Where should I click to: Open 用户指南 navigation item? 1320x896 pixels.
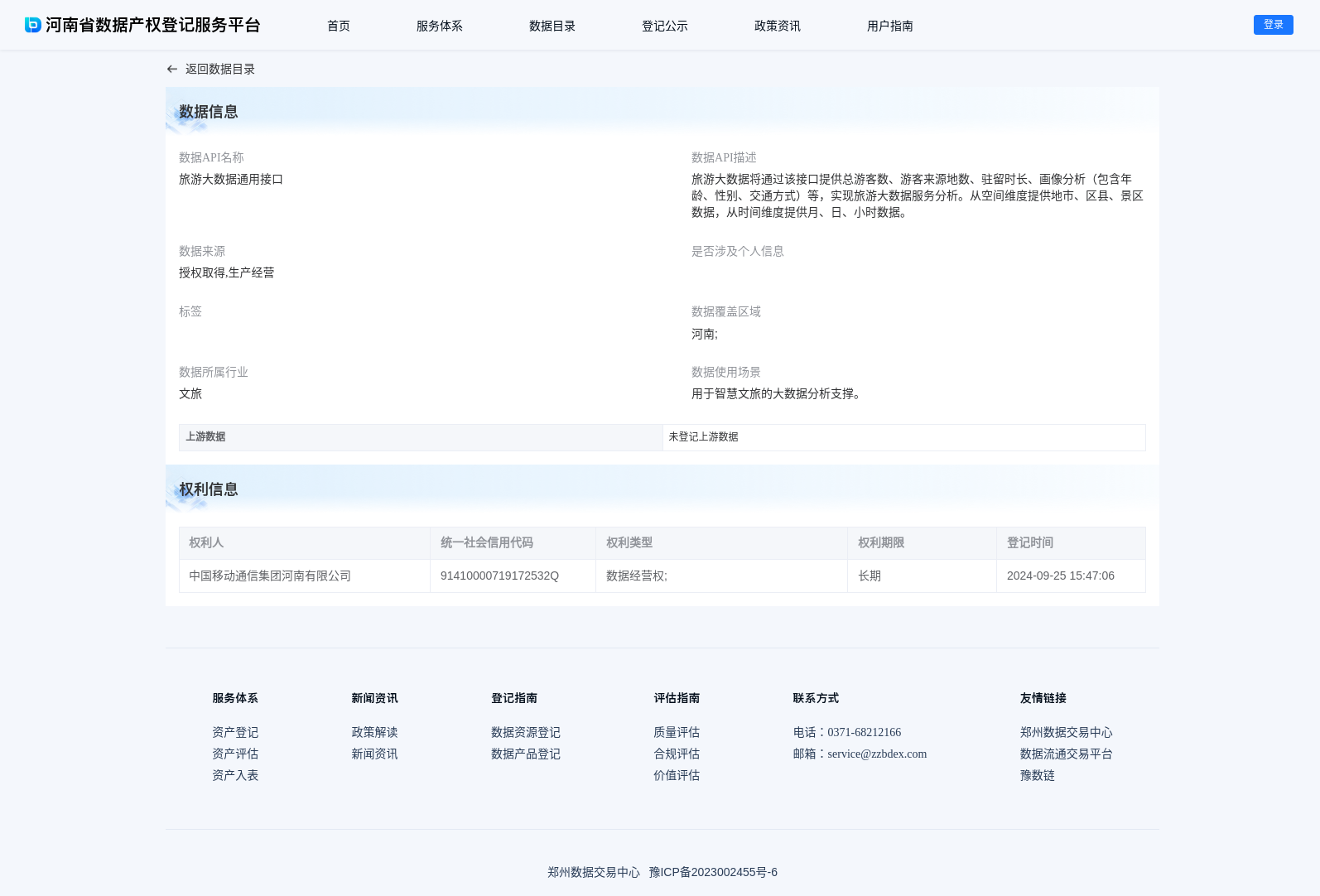(x=890, y=26)
